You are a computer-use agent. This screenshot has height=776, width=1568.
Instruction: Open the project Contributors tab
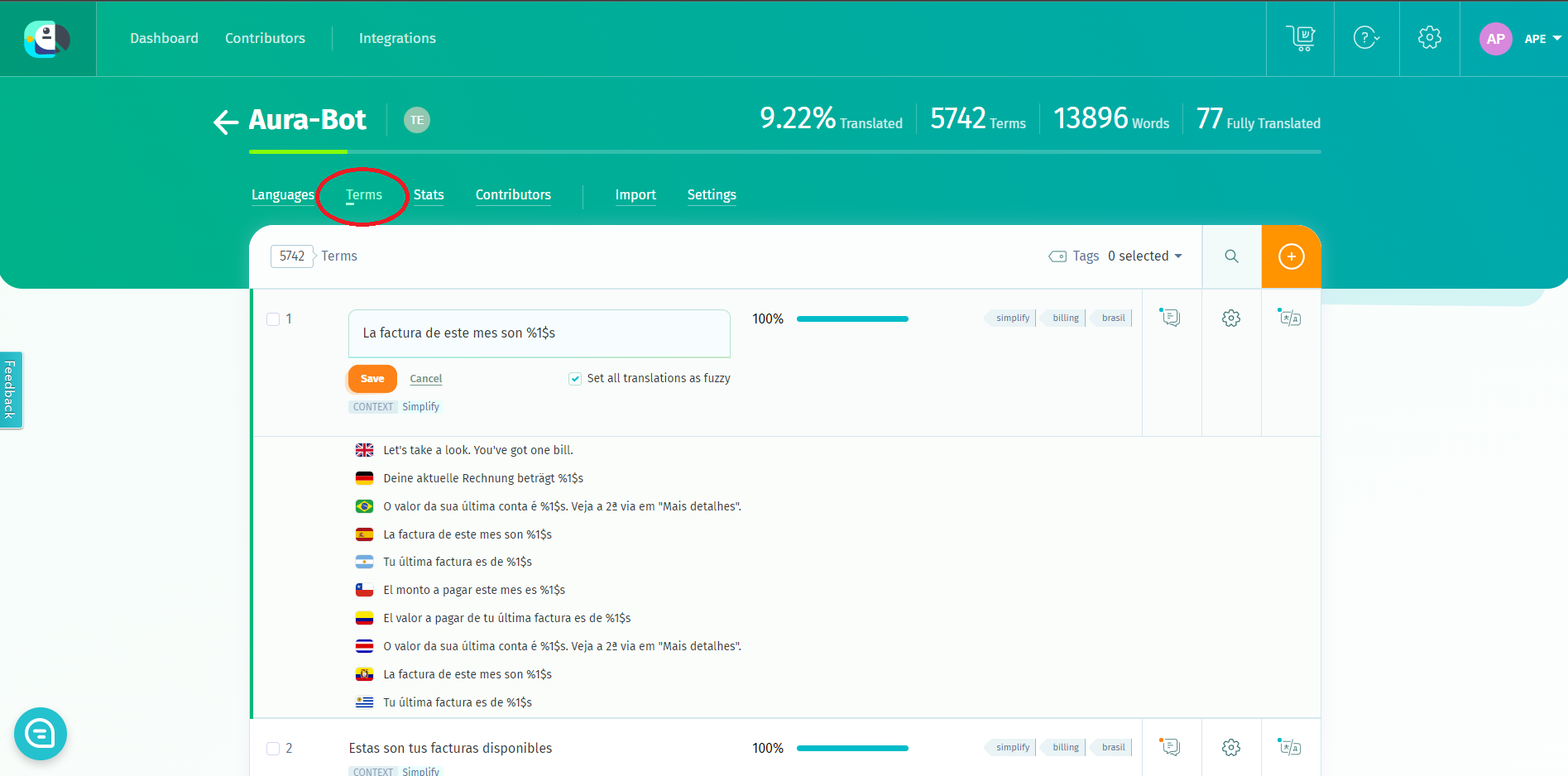pyautogui.click(x=513, y=195)
